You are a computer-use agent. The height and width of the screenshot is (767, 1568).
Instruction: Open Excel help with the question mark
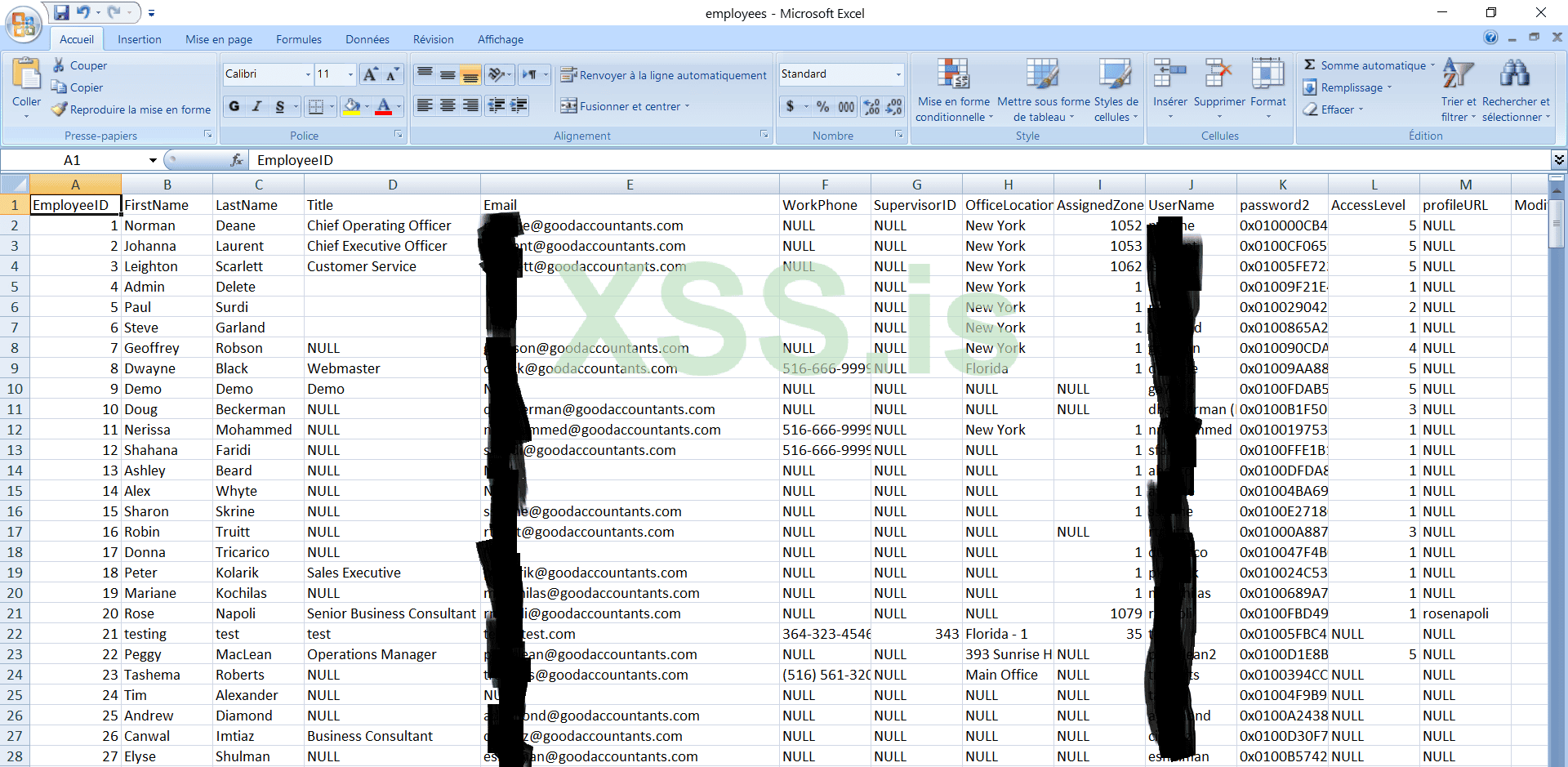[x=1490, y=38]
